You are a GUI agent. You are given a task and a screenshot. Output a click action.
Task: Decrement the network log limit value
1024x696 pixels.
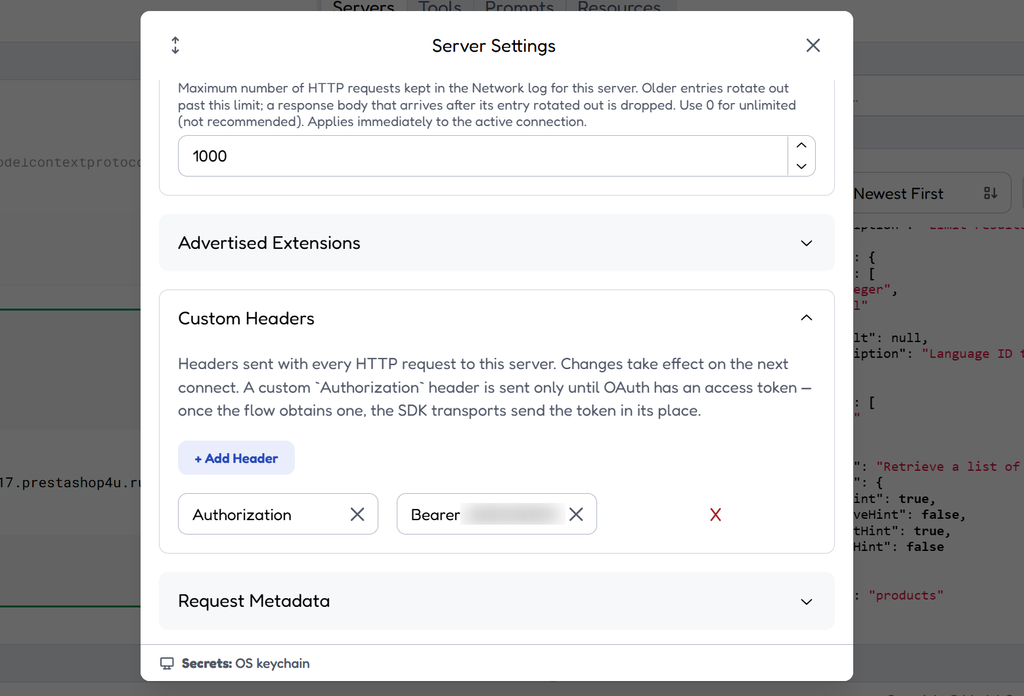pos(801,166)
